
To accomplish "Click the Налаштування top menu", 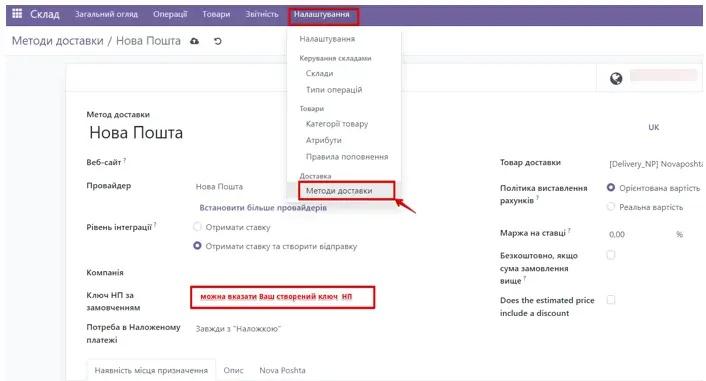I will (321, 14).
